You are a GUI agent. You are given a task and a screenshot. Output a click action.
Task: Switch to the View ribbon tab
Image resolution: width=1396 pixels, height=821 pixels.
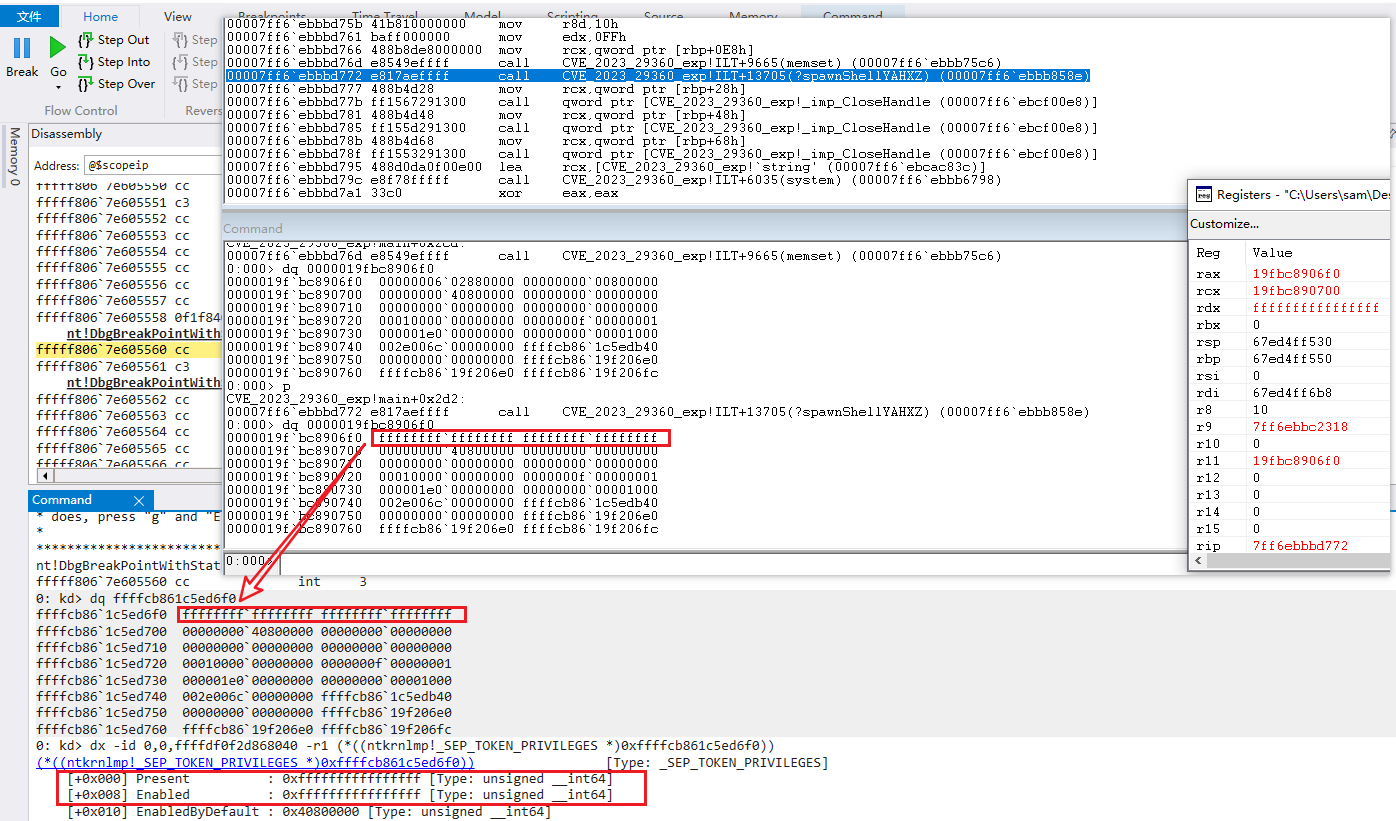tap(178, 17)
